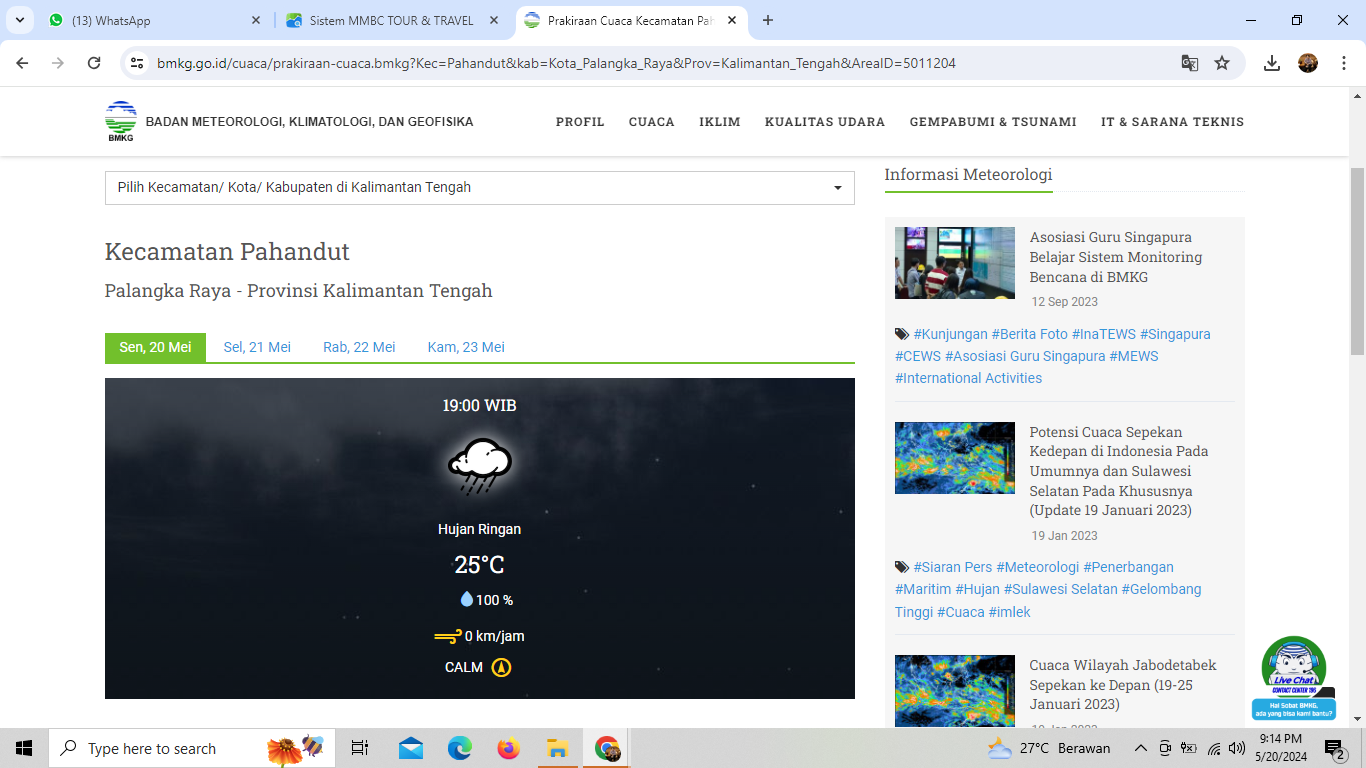Screen dimensions: 1366x768
Task: Close the Prakiraan Cuaca tab
Action: pyautogui.click(x=732, y=20)
